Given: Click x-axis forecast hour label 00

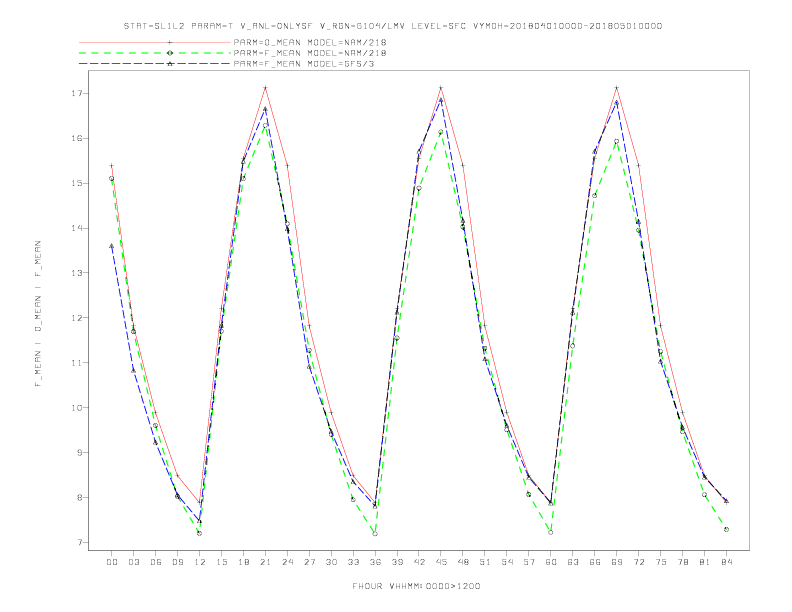Looking at the screenshot, I should click(112, 562).
